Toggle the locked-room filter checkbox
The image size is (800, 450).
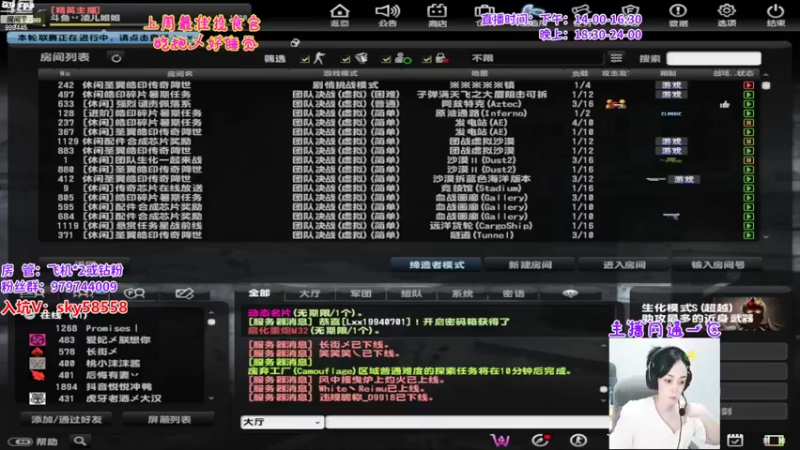[x=427, y=60]
